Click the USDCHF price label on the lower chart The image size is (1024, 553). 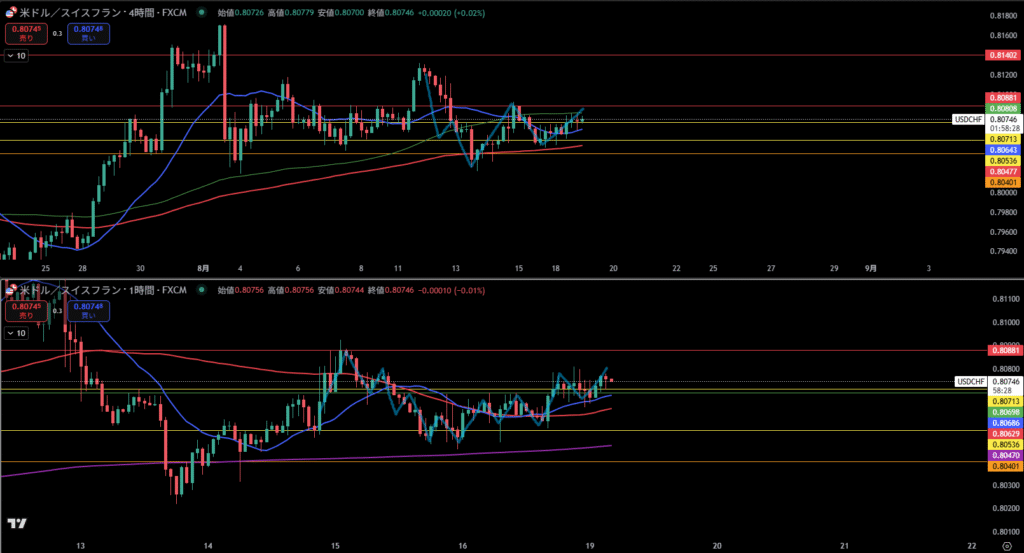pyautogui.click(x=970, y=381)
